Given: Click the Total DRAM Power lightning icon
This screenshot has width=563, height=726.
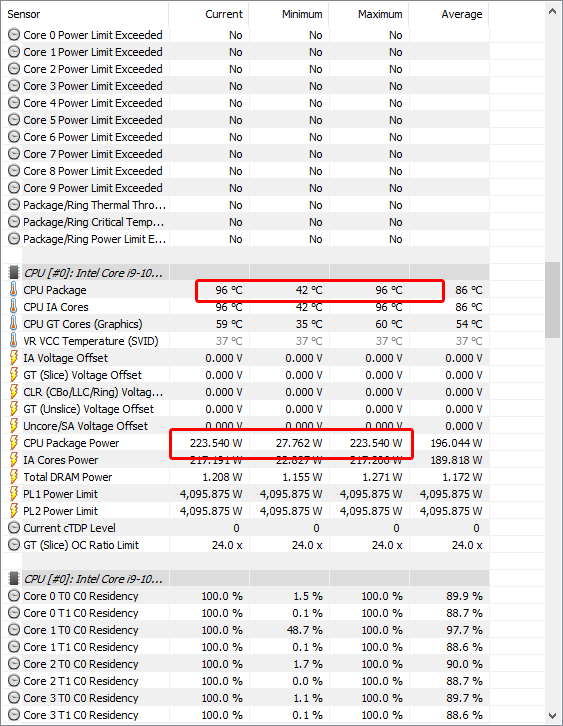Looking at the screenshot, I should point(14,477).
